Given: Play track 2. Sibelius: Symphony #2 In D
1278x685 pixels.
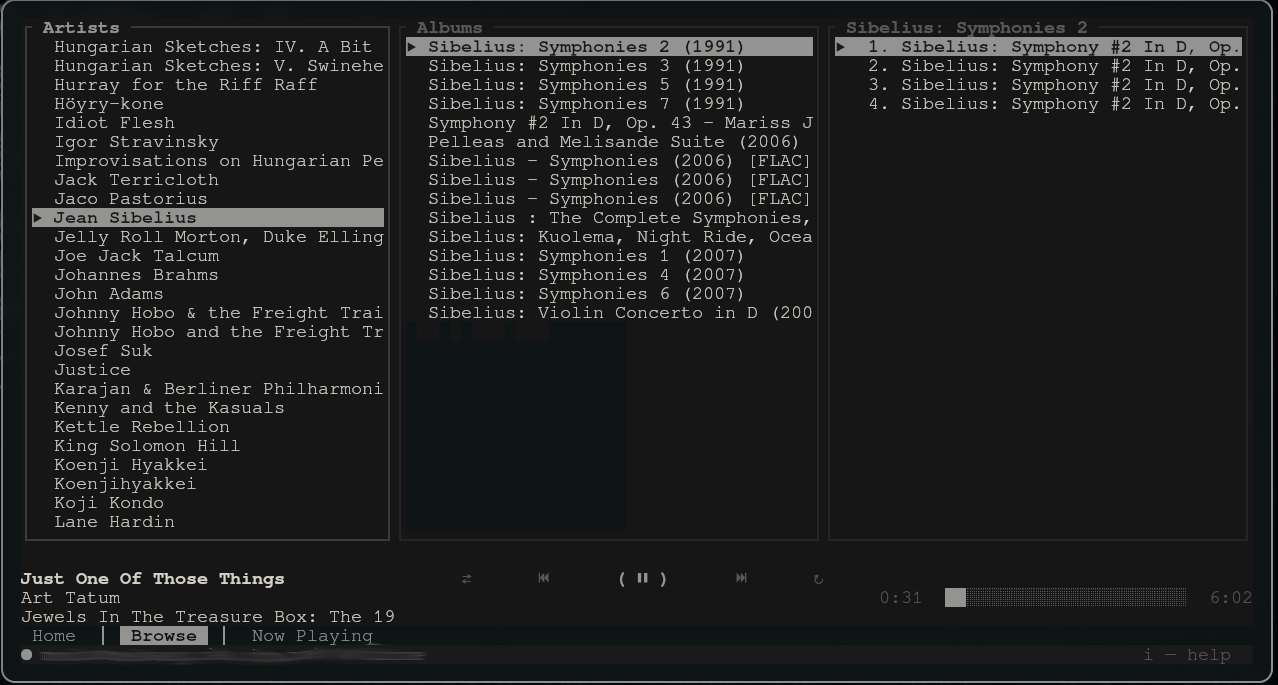Looking at the screenshot, I should 1054,66.
